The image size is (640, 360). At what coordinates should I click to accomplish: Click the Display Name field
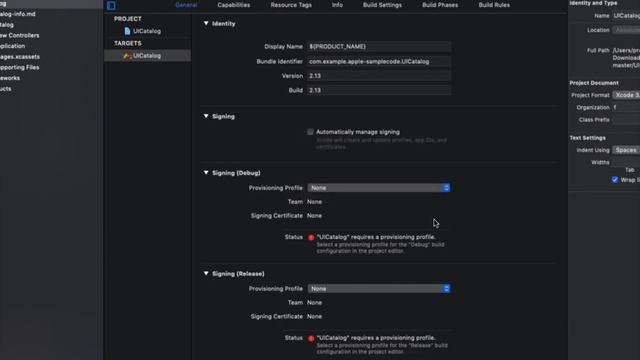point(379,47)
